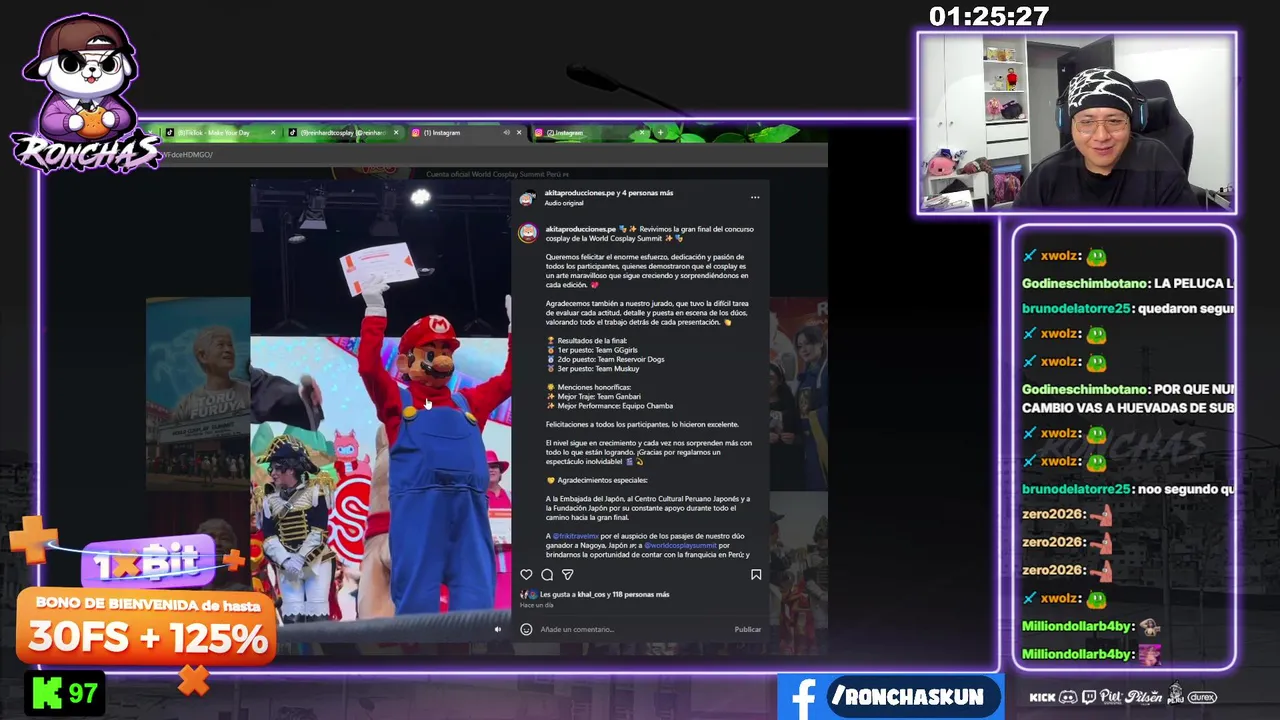Click the Pilsen sponsor logo
The width and height of the screenshot is (1280, 720).
click(x=1143, y=696)
